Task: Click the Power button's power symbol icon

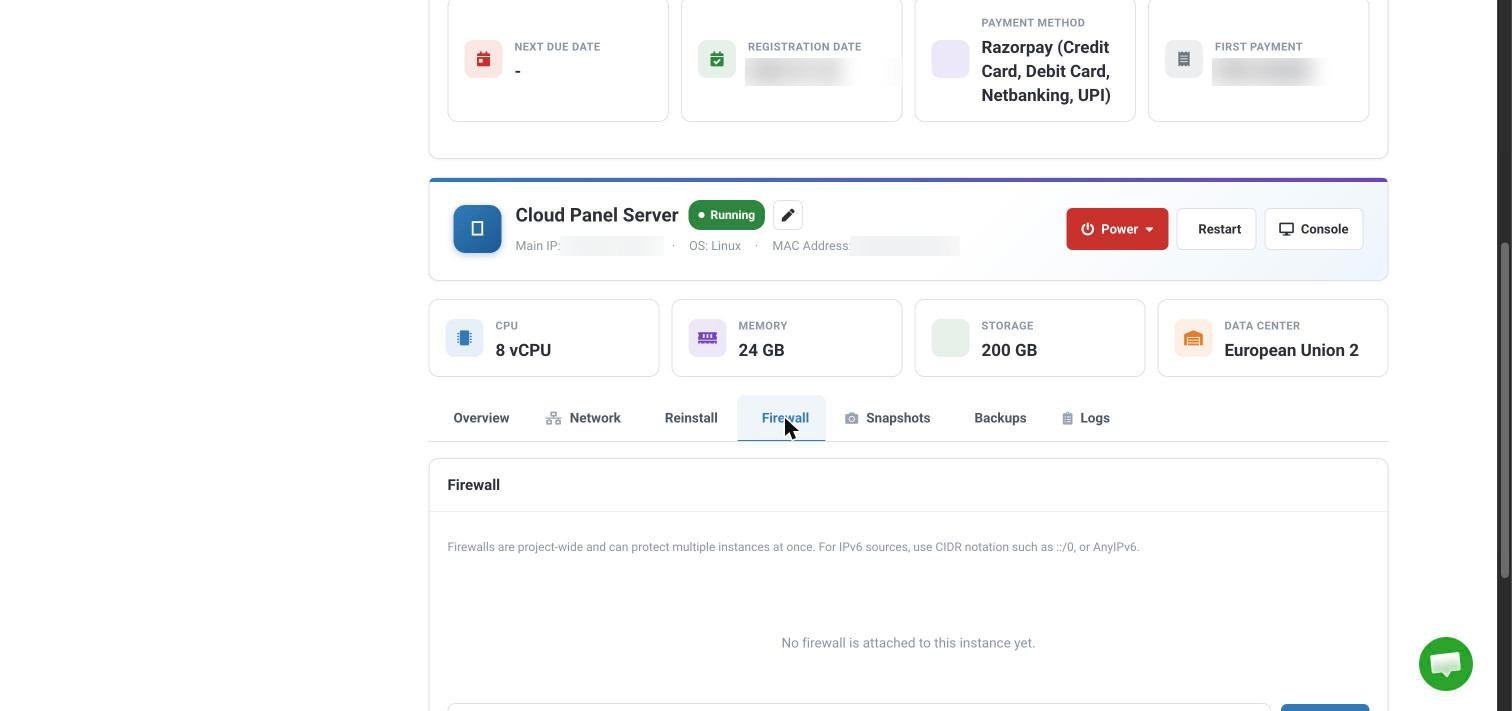Action: [1088, 229]
